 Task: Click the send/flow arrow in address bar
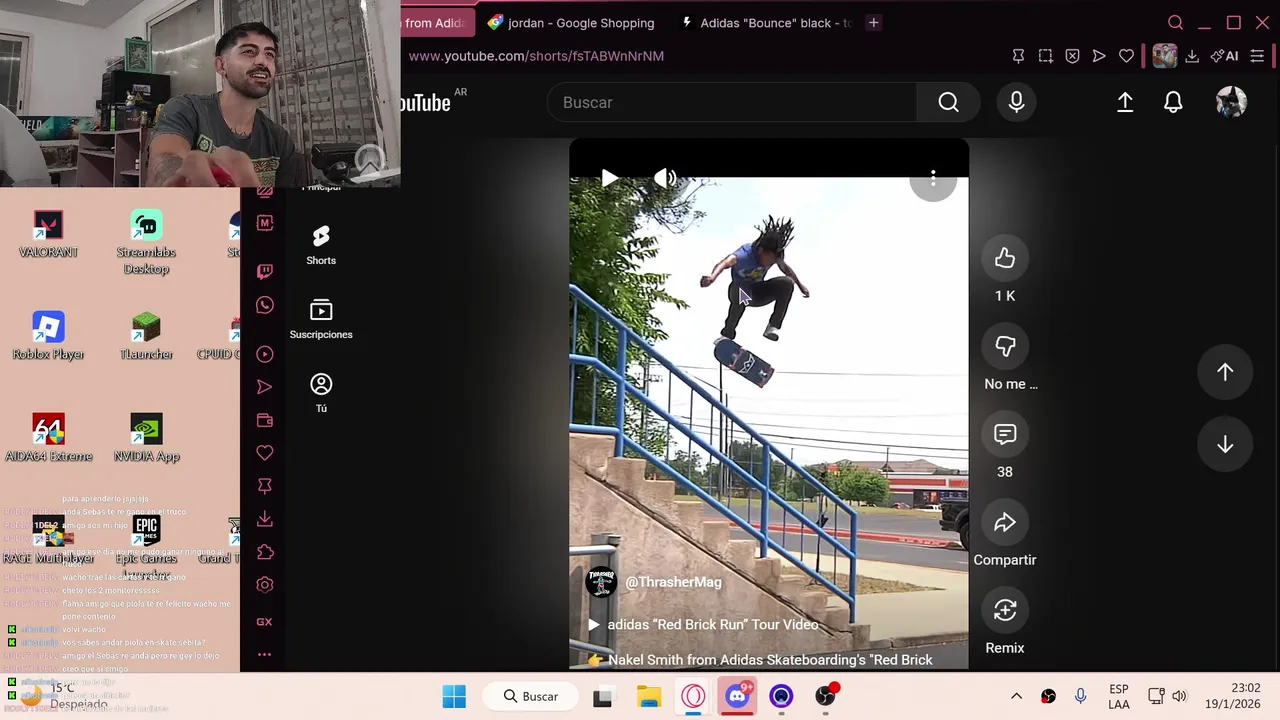pyautogui.click(x=1099, y=56)
